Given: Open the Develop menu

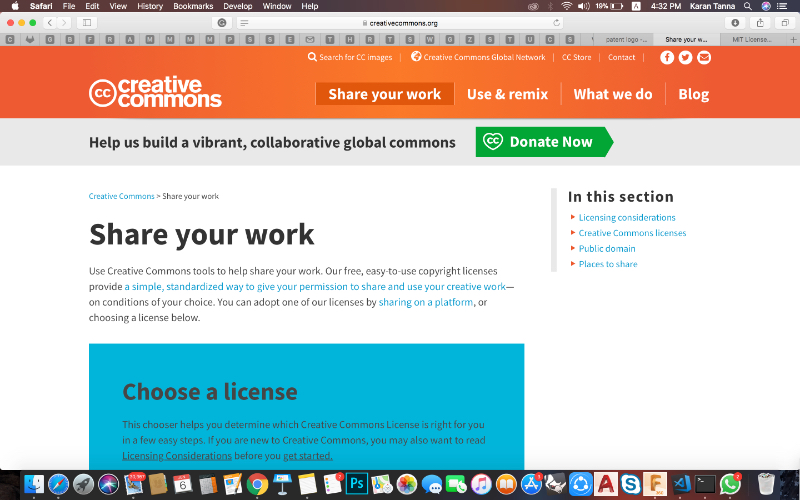Looking at the screenshot, I should point(238,6).
